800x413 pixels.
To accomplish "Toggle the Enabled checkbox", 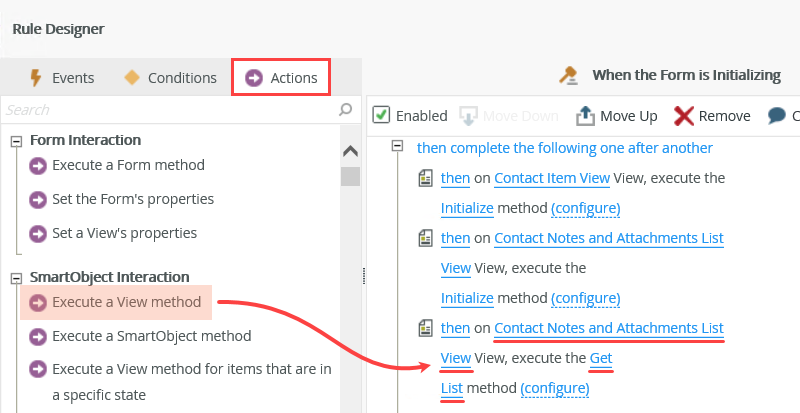I will coord(381,115).
